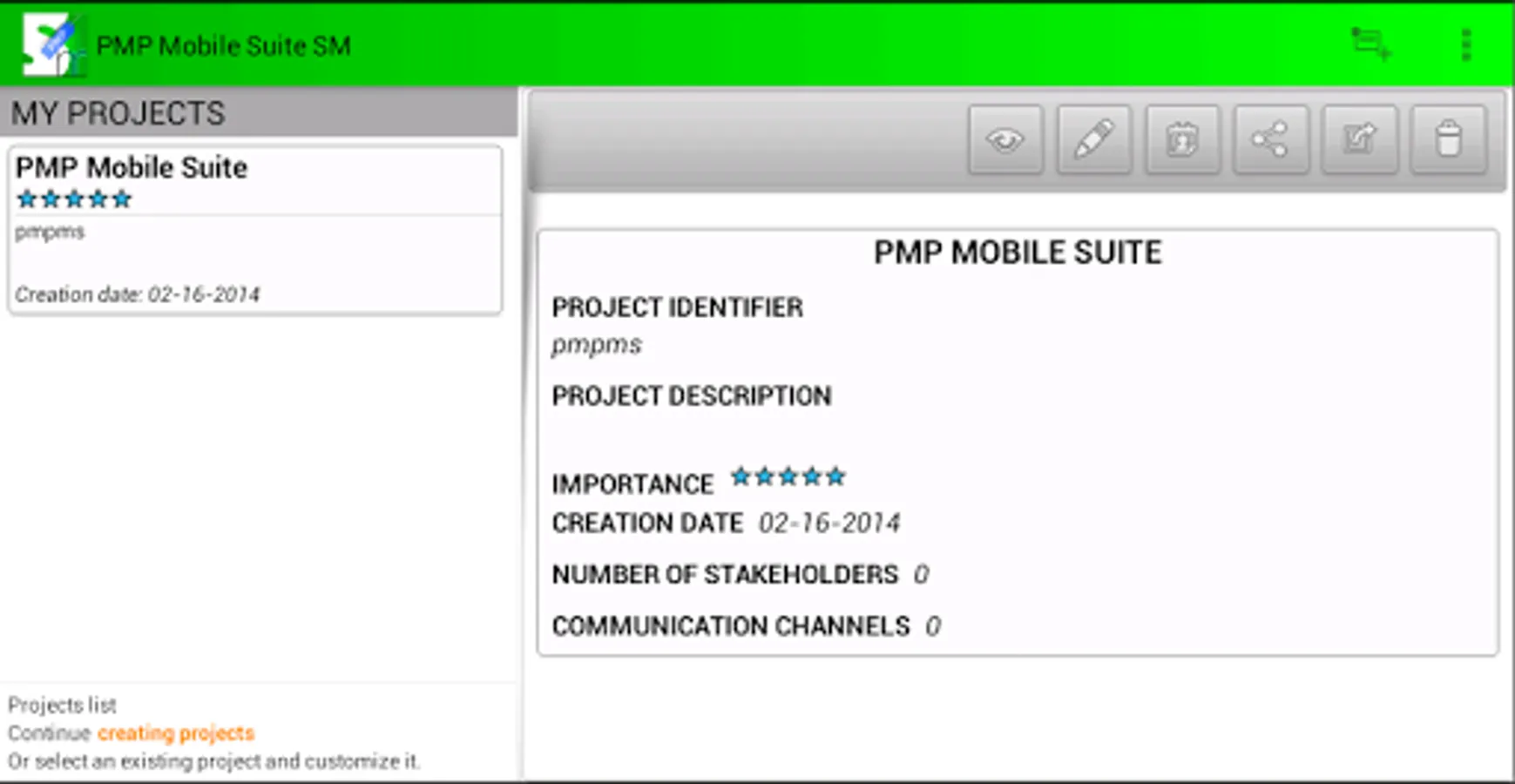Viewport: 1515px width, 784px height.
Task: Click the 'IMPORTANCE' label
Action: [633, 483]
